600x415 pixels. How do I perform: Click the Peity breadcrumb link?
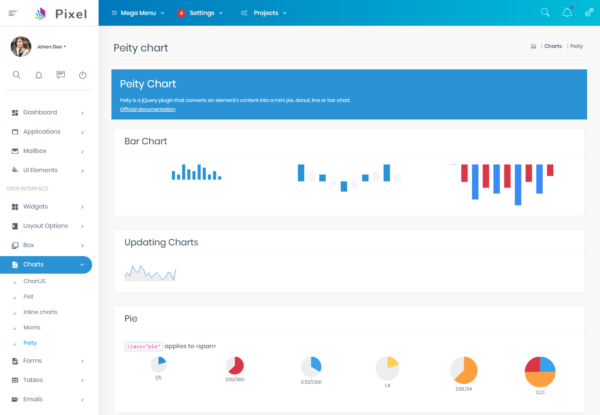pos(576,46)
